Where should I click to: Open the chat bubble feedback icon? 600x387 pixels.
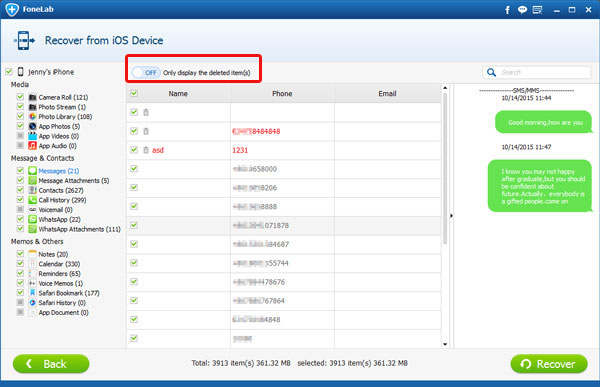(x=522, y=10)
